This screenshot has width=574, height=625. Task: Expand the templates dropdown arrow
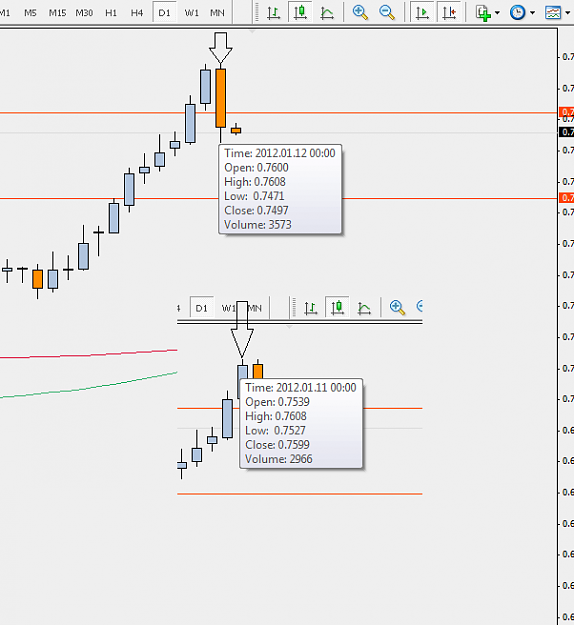(568, 13)
